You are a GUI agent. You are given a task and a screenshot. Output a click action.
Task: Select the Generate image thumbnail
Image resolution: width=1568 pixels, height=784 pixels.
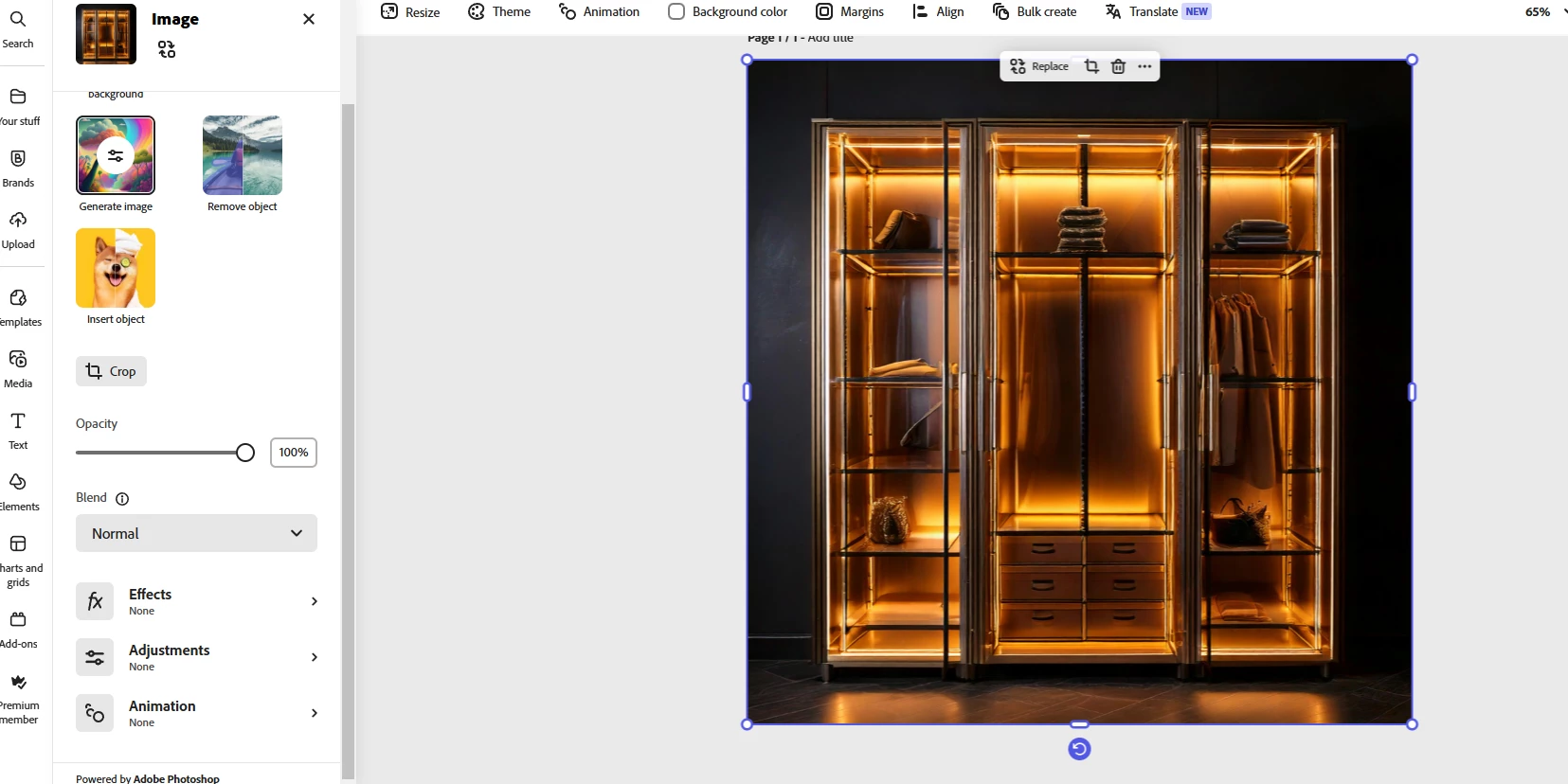(x=116, y=155)
